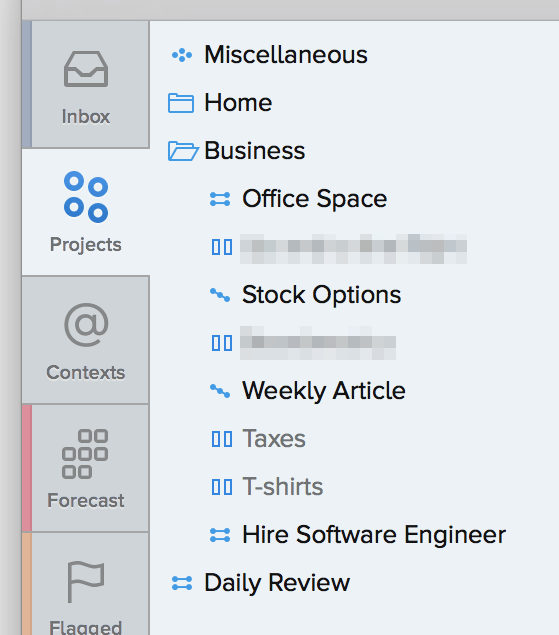Open the Flagged flag icon
The width and height of the screenshot is (559, 635).
coord(86,582)
